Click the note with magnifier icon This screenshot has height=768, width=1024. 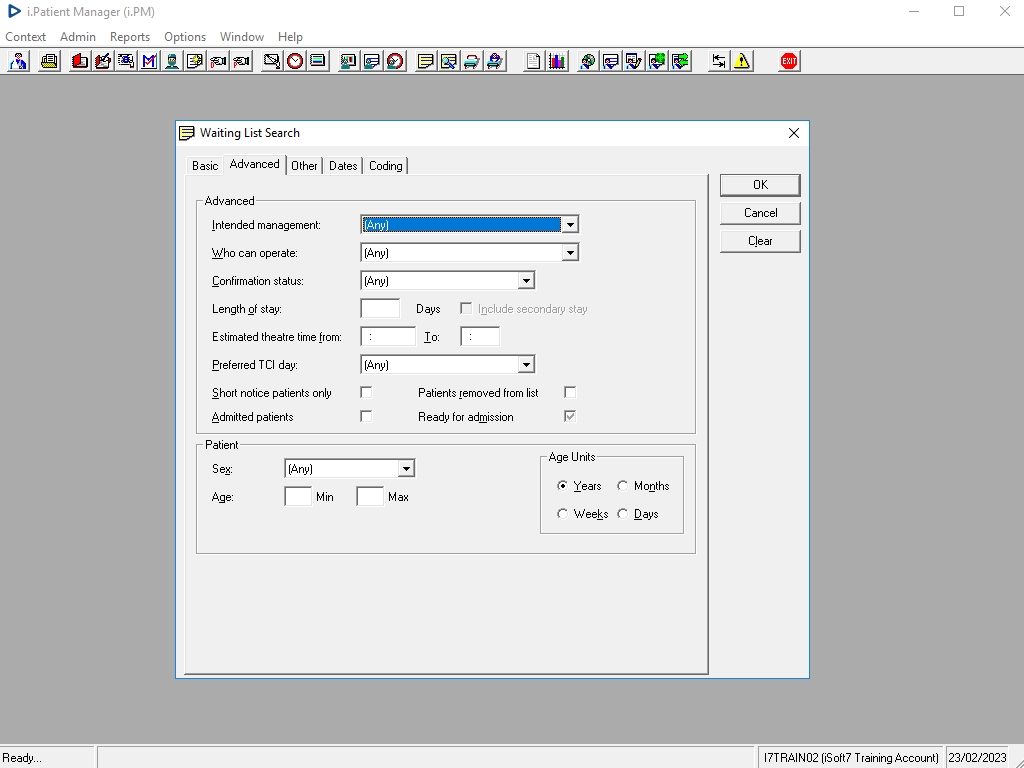(449, 61)
